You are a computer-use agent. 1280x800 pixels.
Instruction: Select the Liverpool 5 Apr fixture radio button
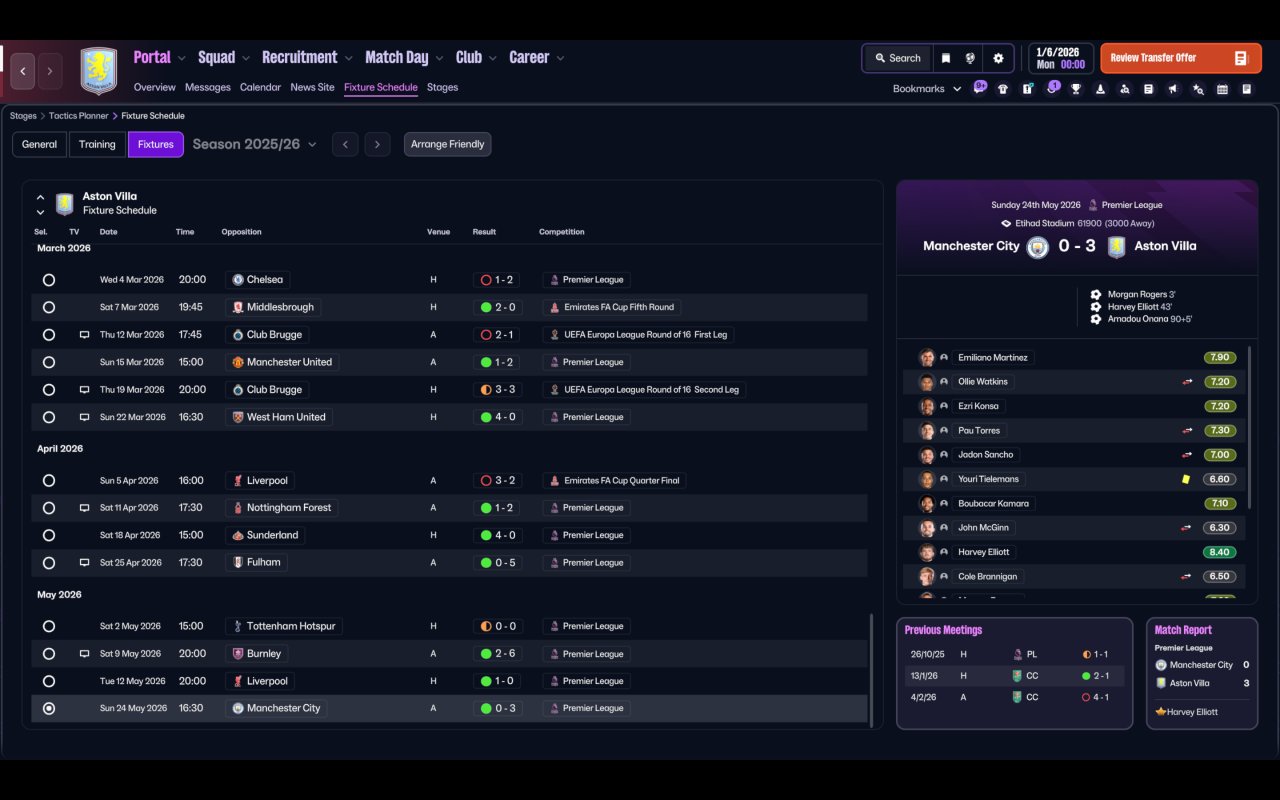pos(49,481)
